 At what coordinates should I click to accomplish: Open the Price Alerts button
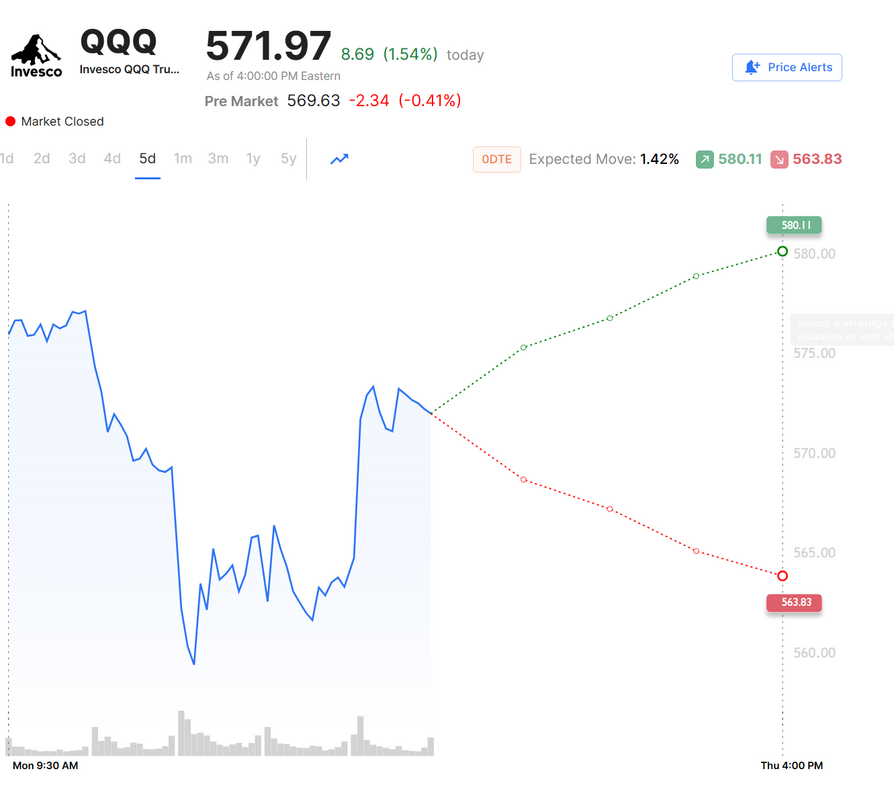tap(788, 68)
